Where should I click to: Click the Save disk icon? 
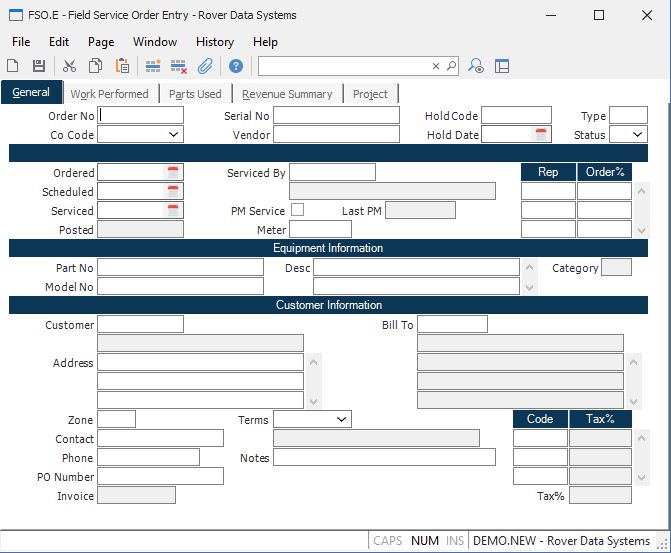[39, 66]
